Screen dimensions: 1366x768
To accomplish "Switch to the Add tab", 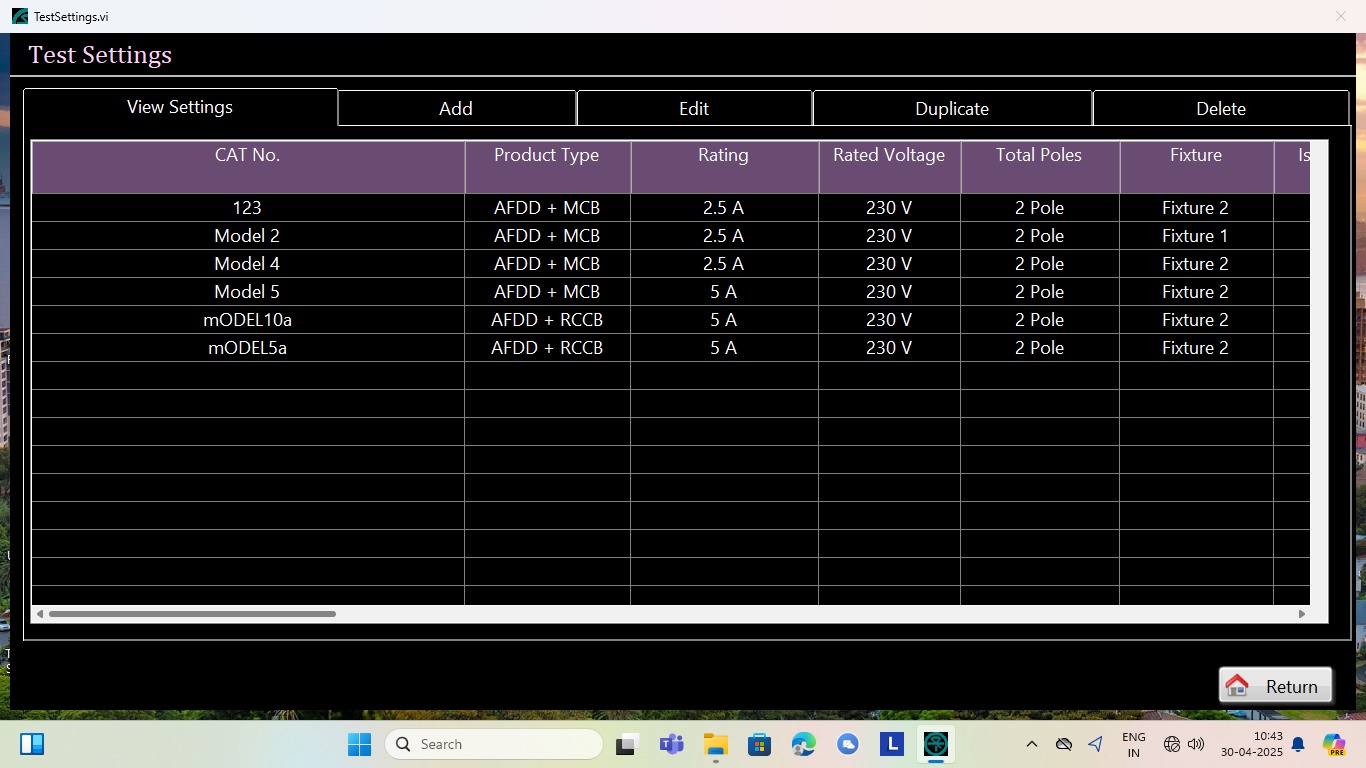I will 456,108.
